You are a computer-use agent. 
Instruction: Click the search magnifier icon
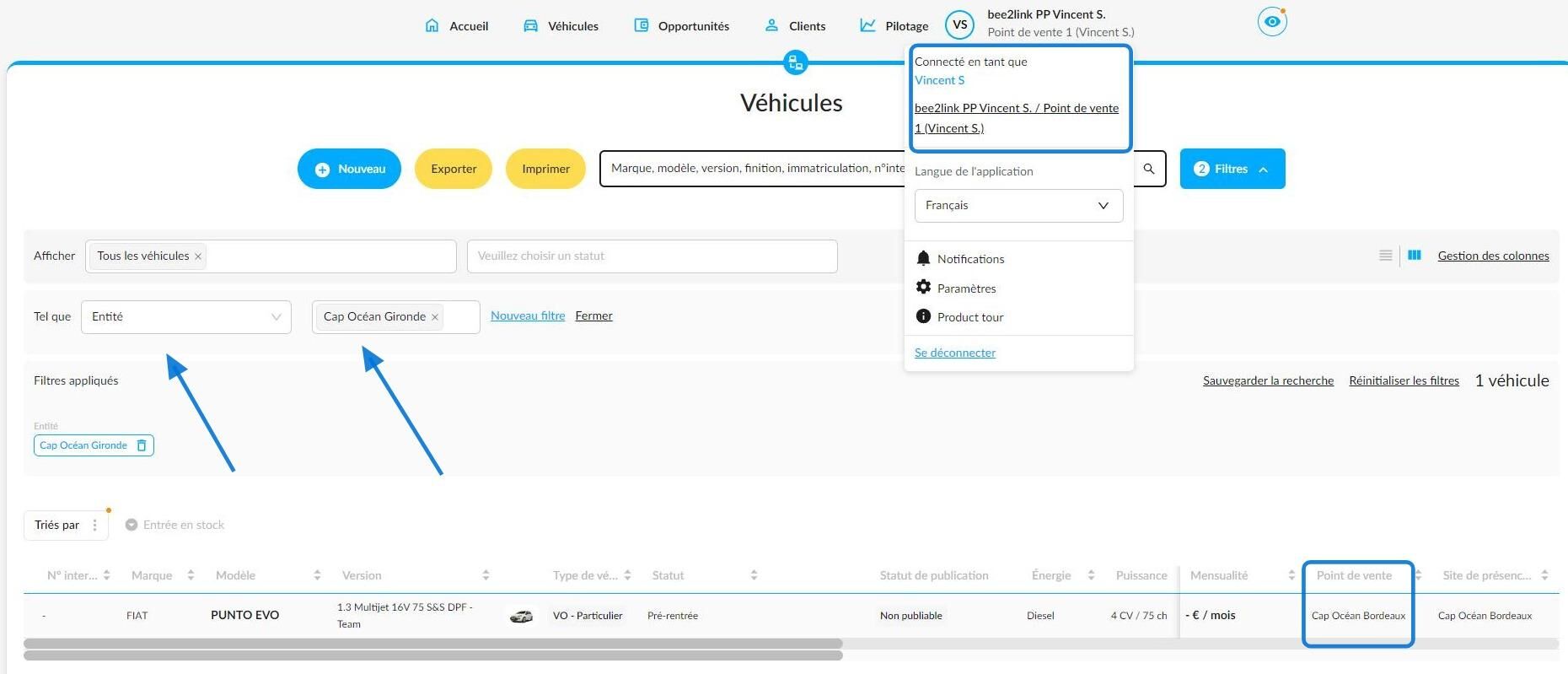point(1148,169)
